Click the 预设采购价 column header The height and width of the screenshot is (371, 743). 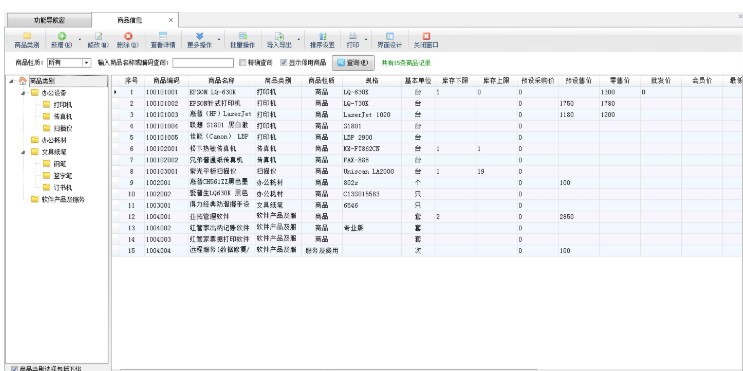click(537, 81)
